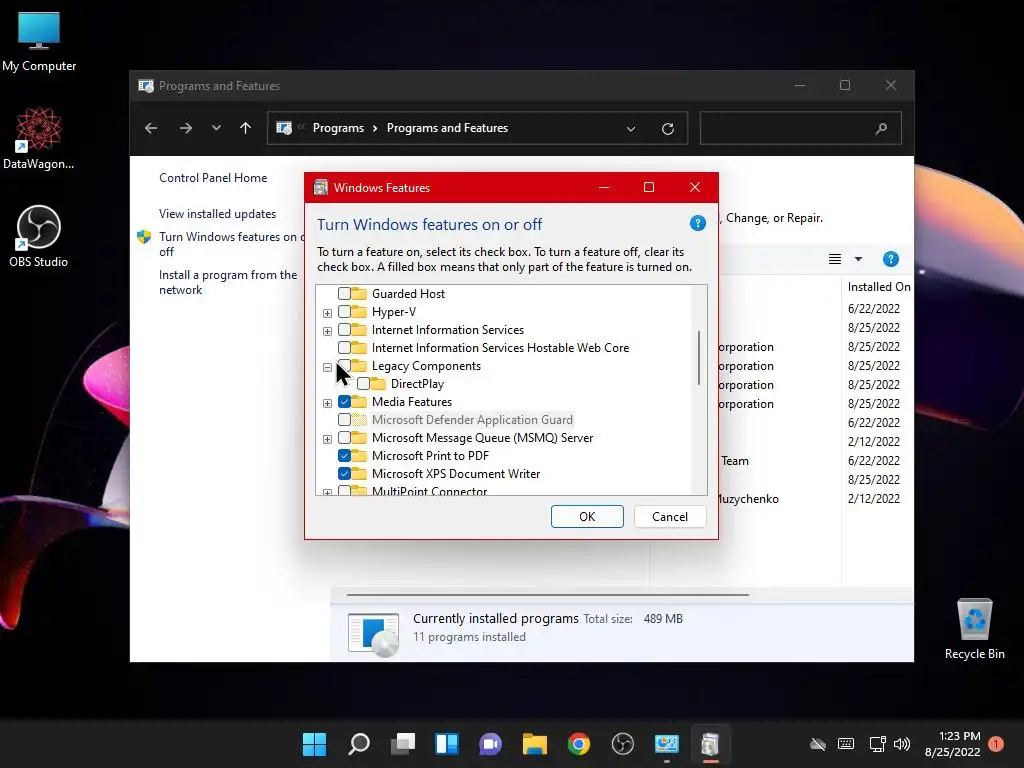Open the notification badge in system tray

pyautogui.click(x=996, y=744)
